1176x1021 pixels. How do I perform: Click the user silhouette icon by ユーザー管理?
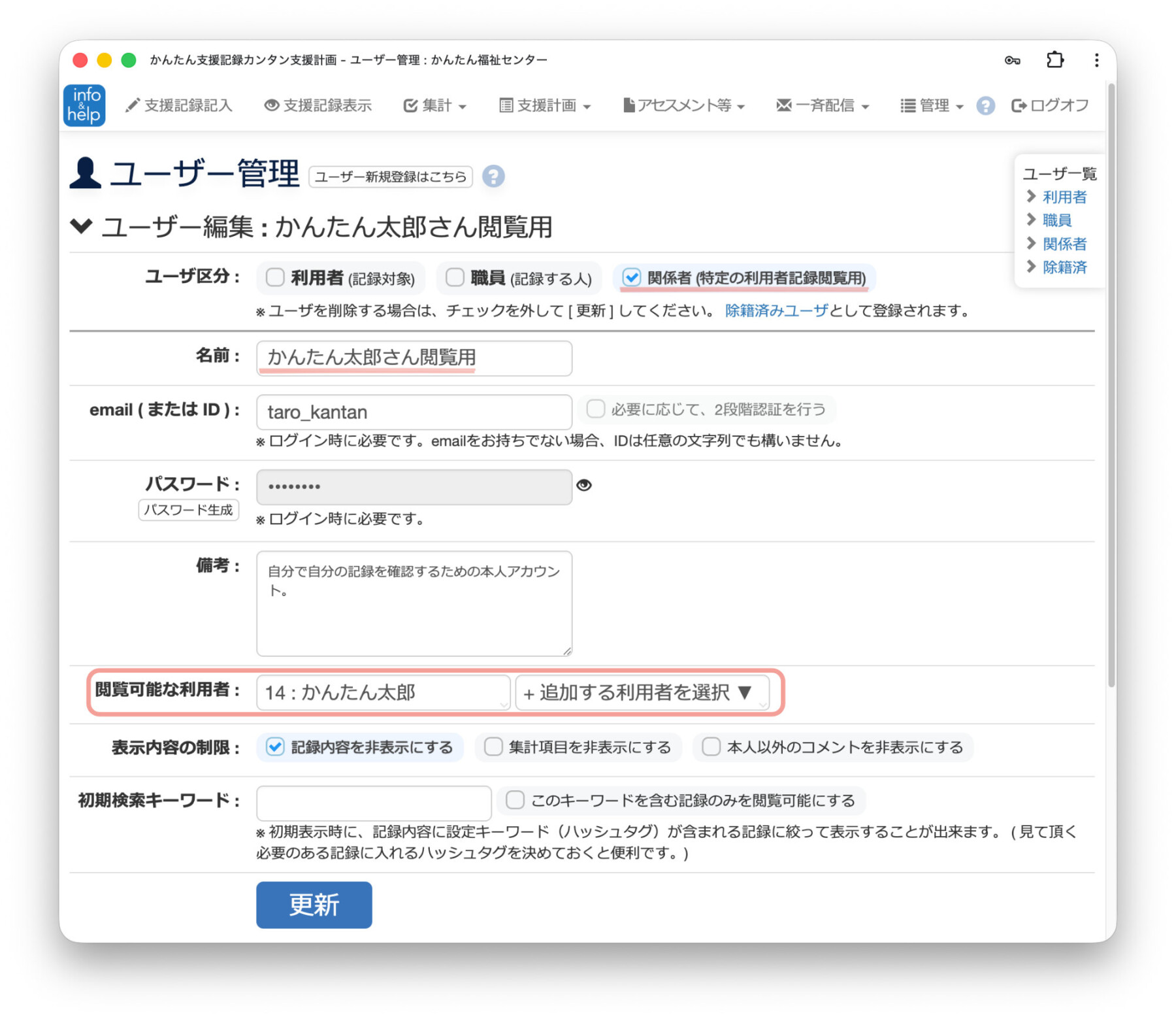tap(85, 173)
